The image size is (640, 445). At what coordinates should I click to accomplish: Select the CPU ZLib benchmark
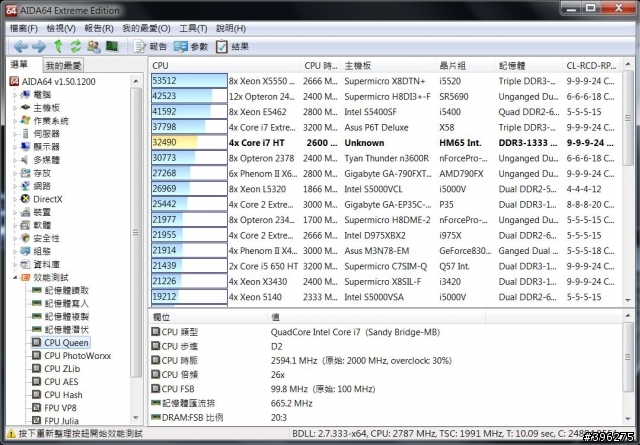[56, 369]
